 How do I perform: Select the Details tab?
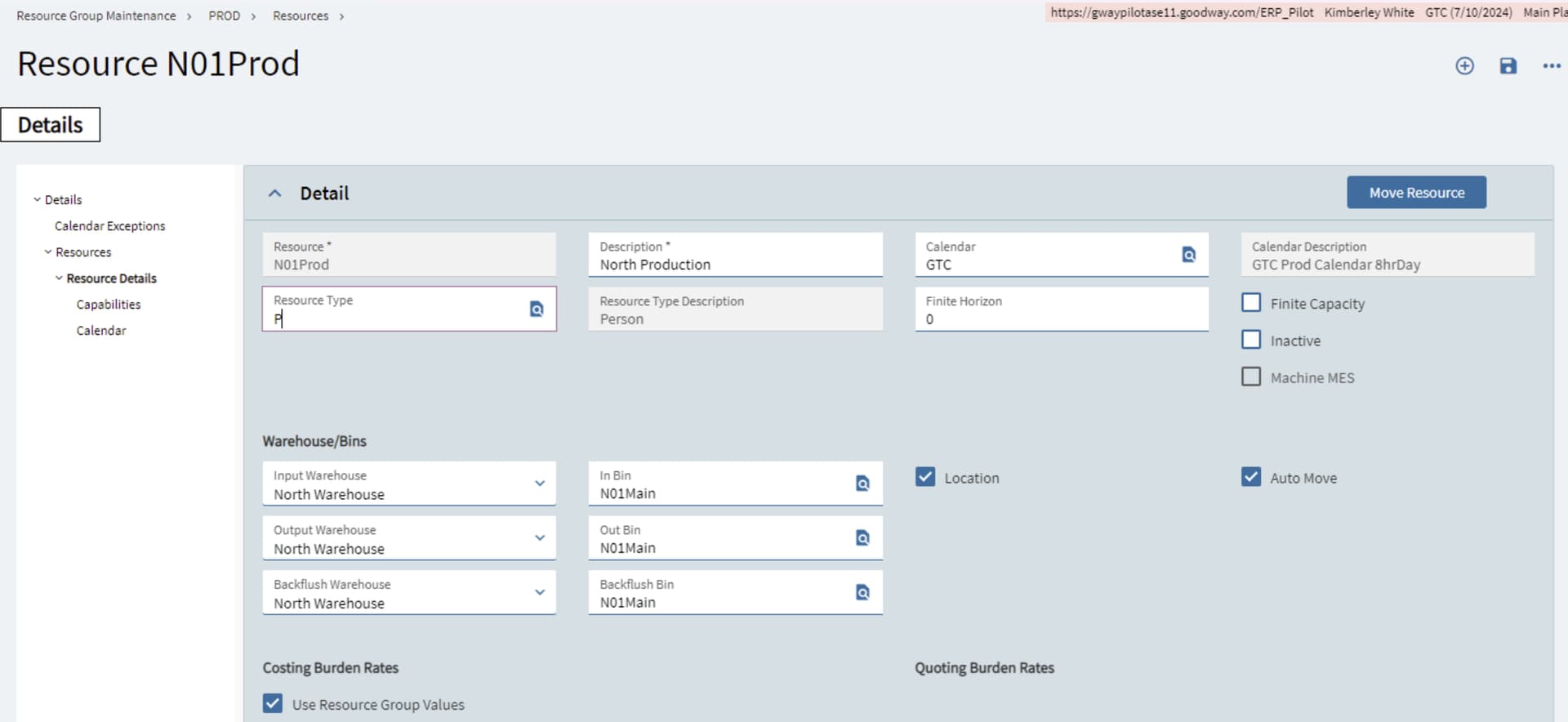[51, 125]
